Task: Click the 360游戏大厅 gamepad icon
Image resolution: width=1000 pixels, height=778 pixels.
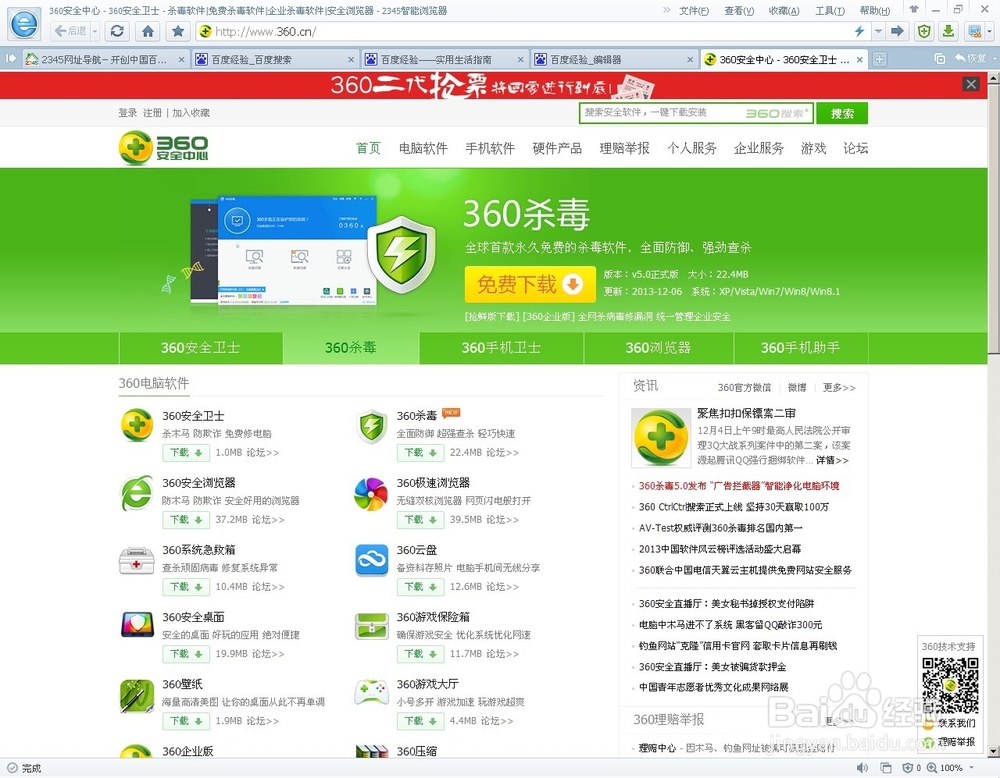Action: (x=372, y=692)
